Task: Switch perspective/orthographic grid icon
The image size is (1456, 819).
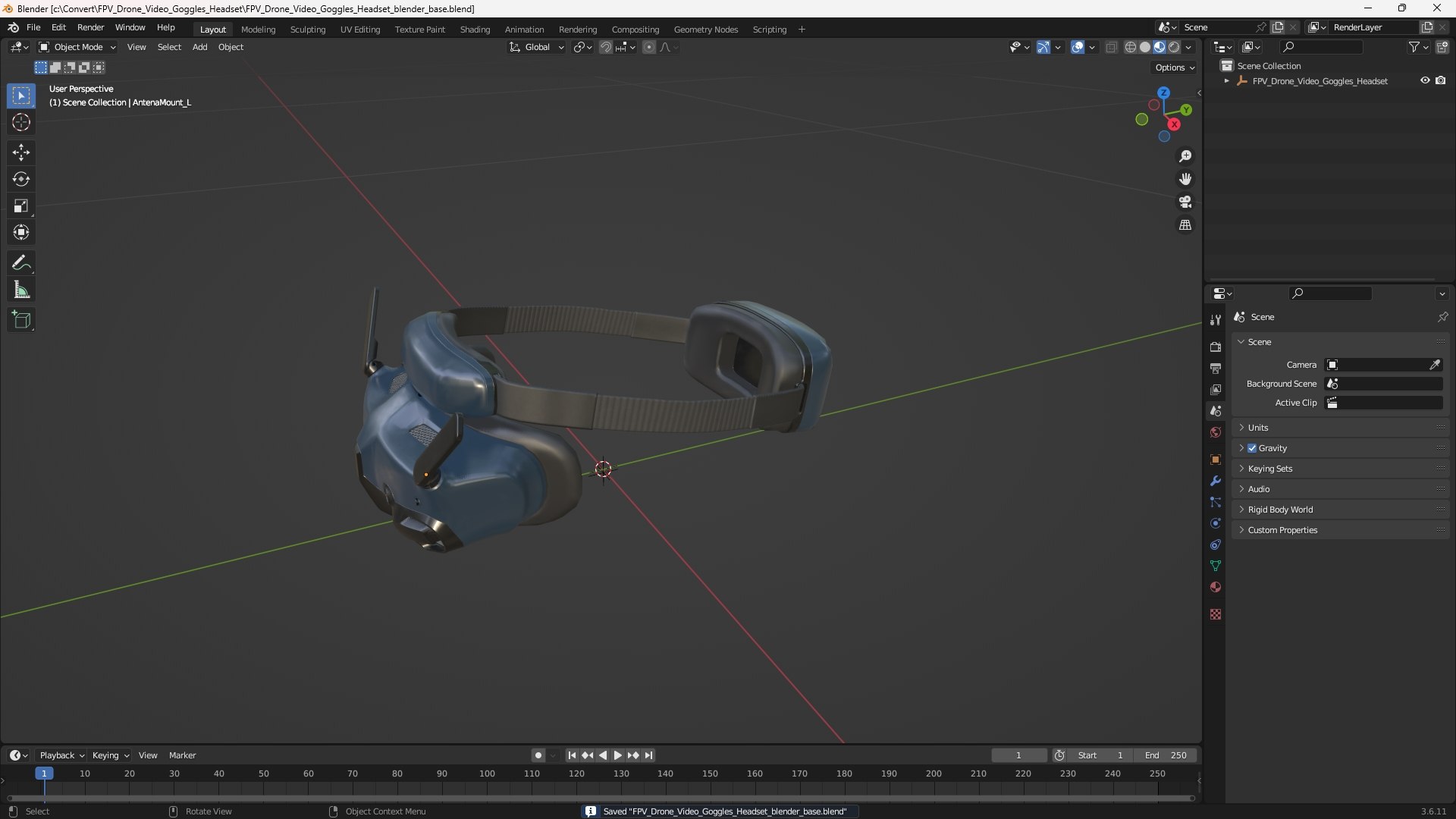Action: point(1185,225)
